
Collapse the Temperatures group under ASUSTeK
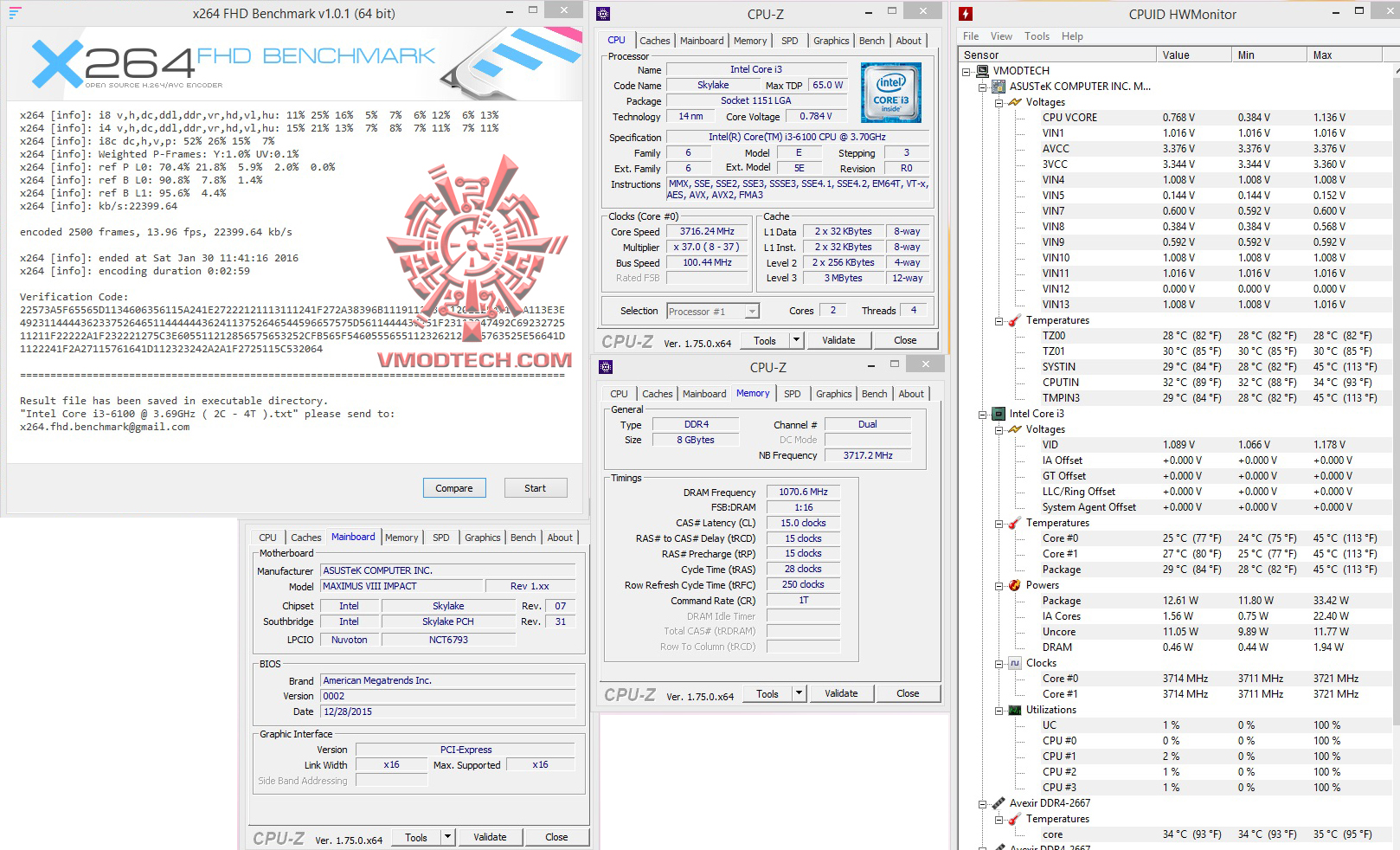(999, 320)
